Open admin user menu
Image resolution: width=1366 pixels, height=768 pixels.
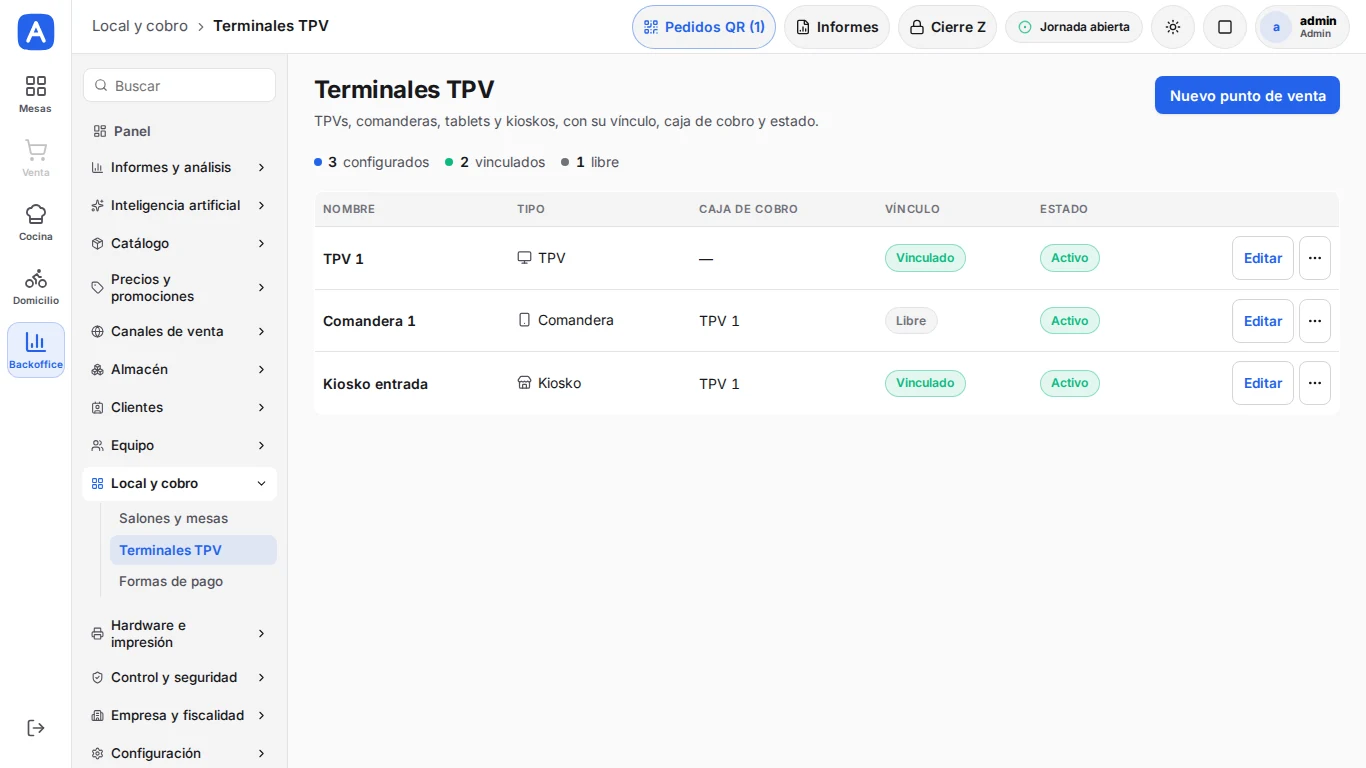coord(1302,27)
